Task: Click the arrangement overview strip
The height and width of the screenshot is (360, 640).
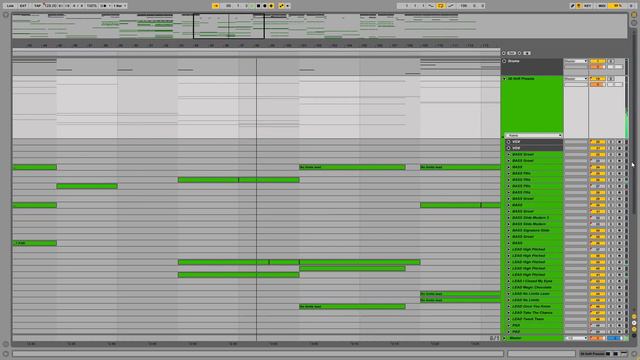Action: [320, 26]
